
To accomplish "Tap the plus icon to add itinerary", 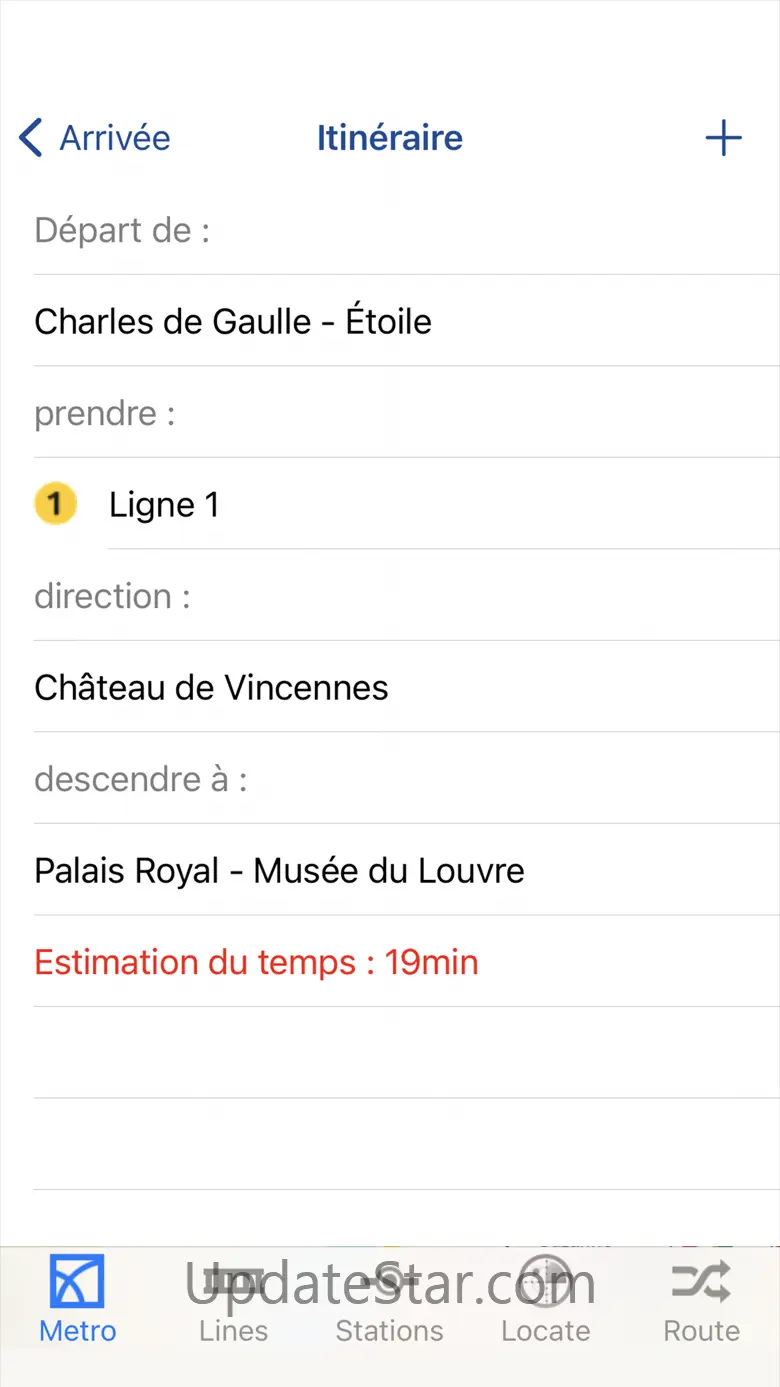I will [x=723, y=138].
